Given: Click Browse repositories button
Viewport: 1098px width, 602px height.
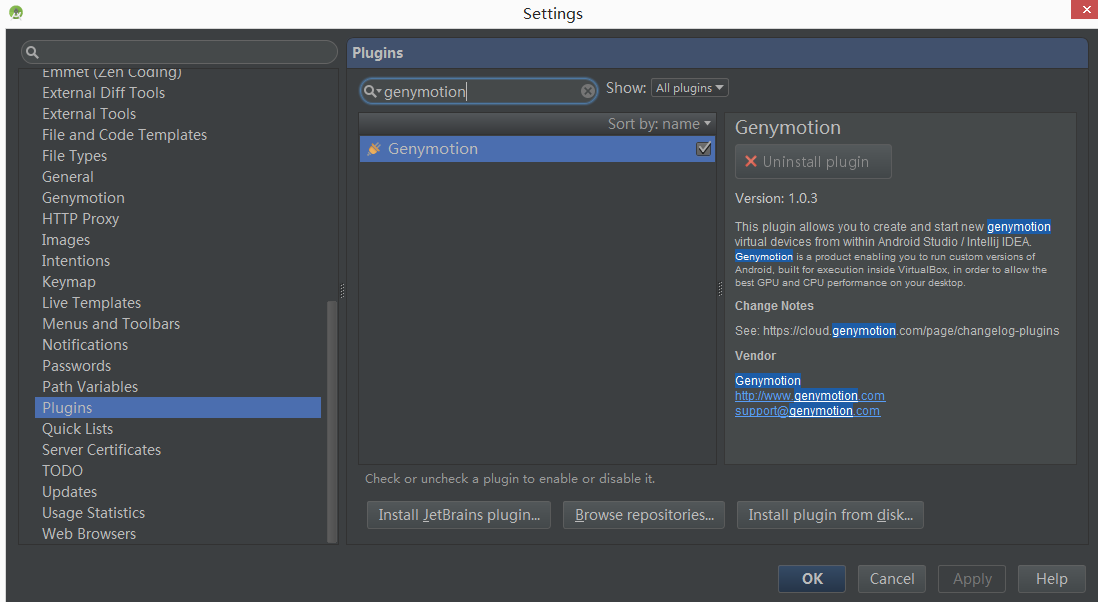Looking at the screenshot, I should coord(644,515).
